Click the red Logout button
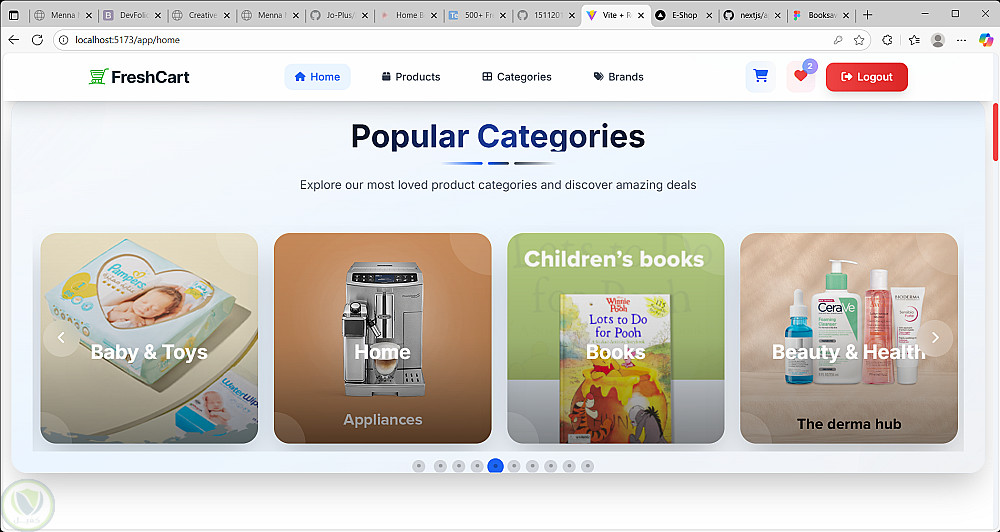This screenshot has width=1000, height=532. click(x=867, y=77)
